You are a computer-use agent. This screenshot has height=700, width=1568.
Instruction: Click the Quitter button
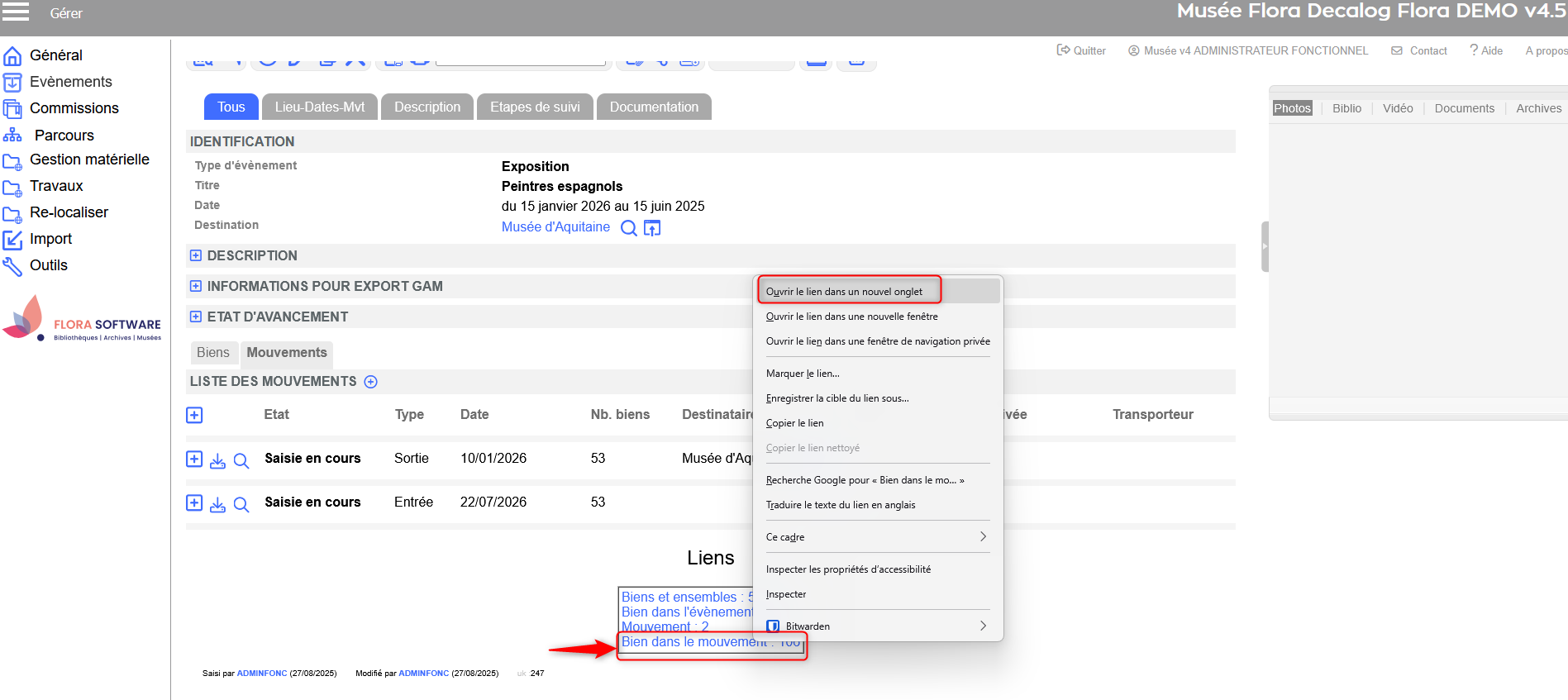tap(1081, 51)
